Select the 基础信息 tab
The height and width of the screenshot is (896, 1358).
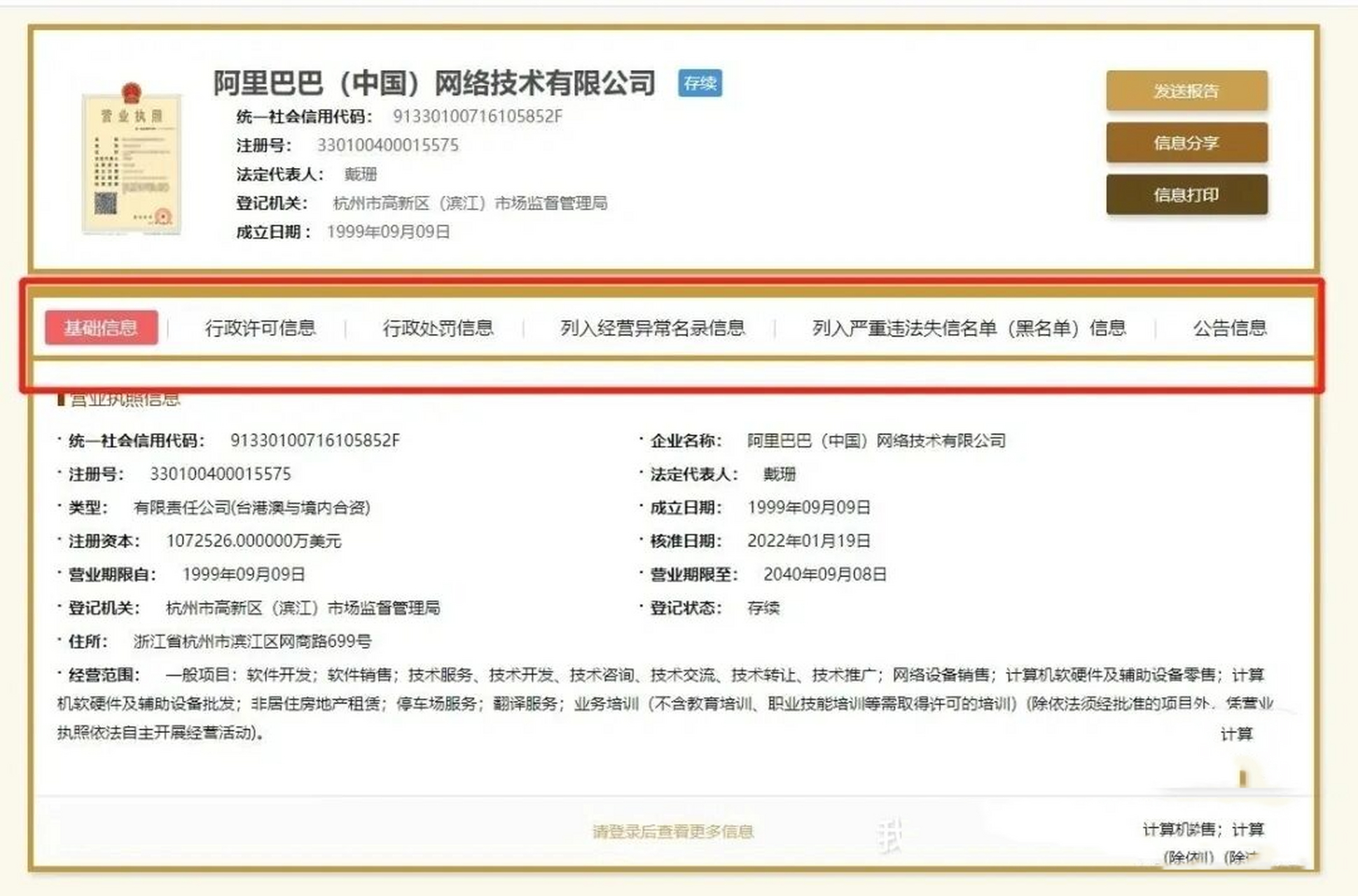(x=102, y=328)
